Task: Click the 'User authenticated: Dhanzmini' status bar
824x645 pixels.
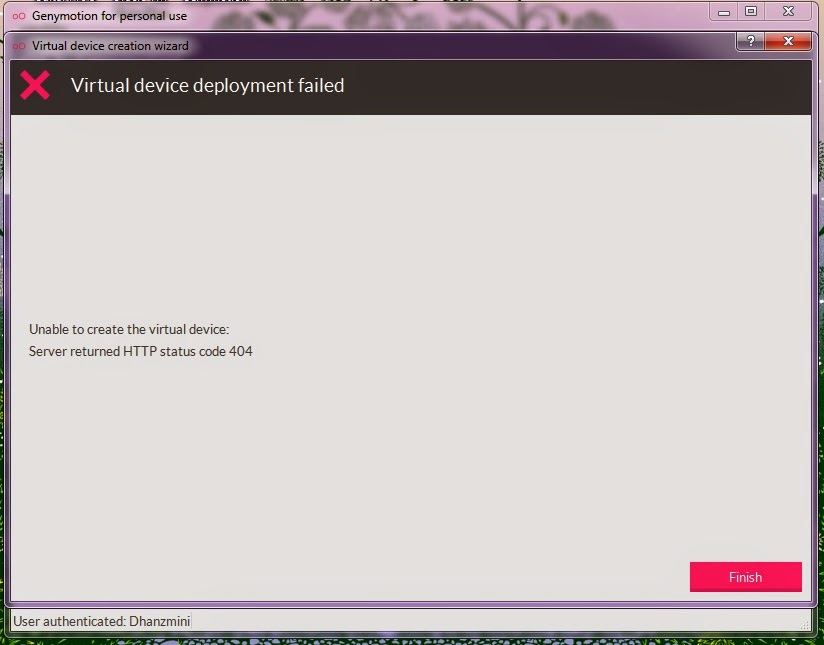Action: click(100, 621)
